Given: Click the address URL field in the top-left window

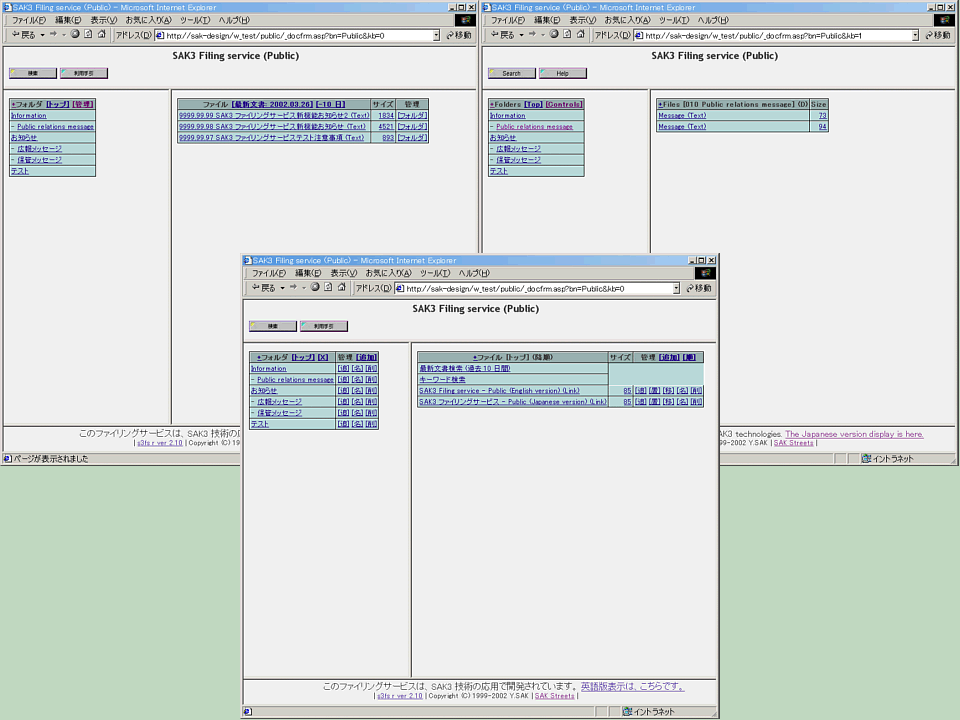Looking at the screenshot, I should tap(298, 36).
